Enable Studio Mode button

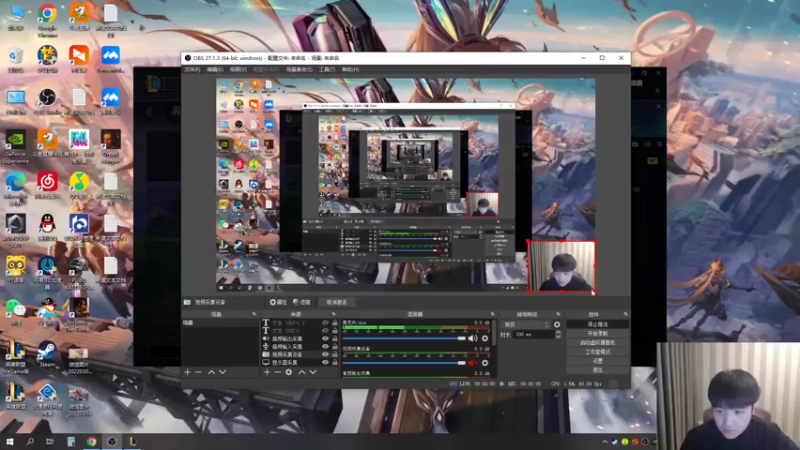coord(597,352)
